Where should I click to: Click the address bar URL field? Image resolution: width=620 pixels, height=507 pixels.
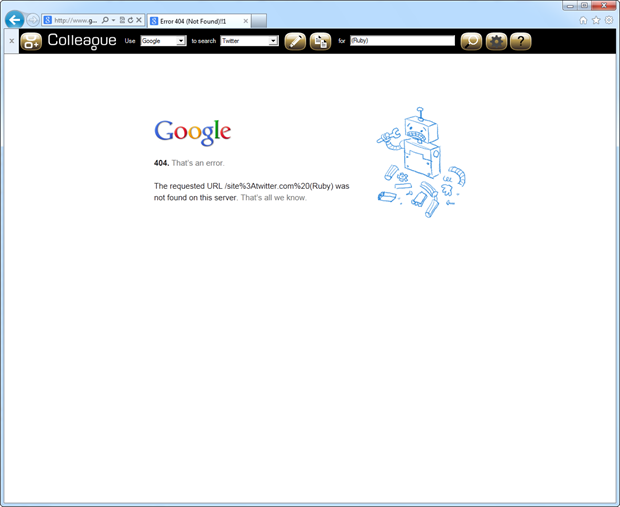[x=76, y=20]
